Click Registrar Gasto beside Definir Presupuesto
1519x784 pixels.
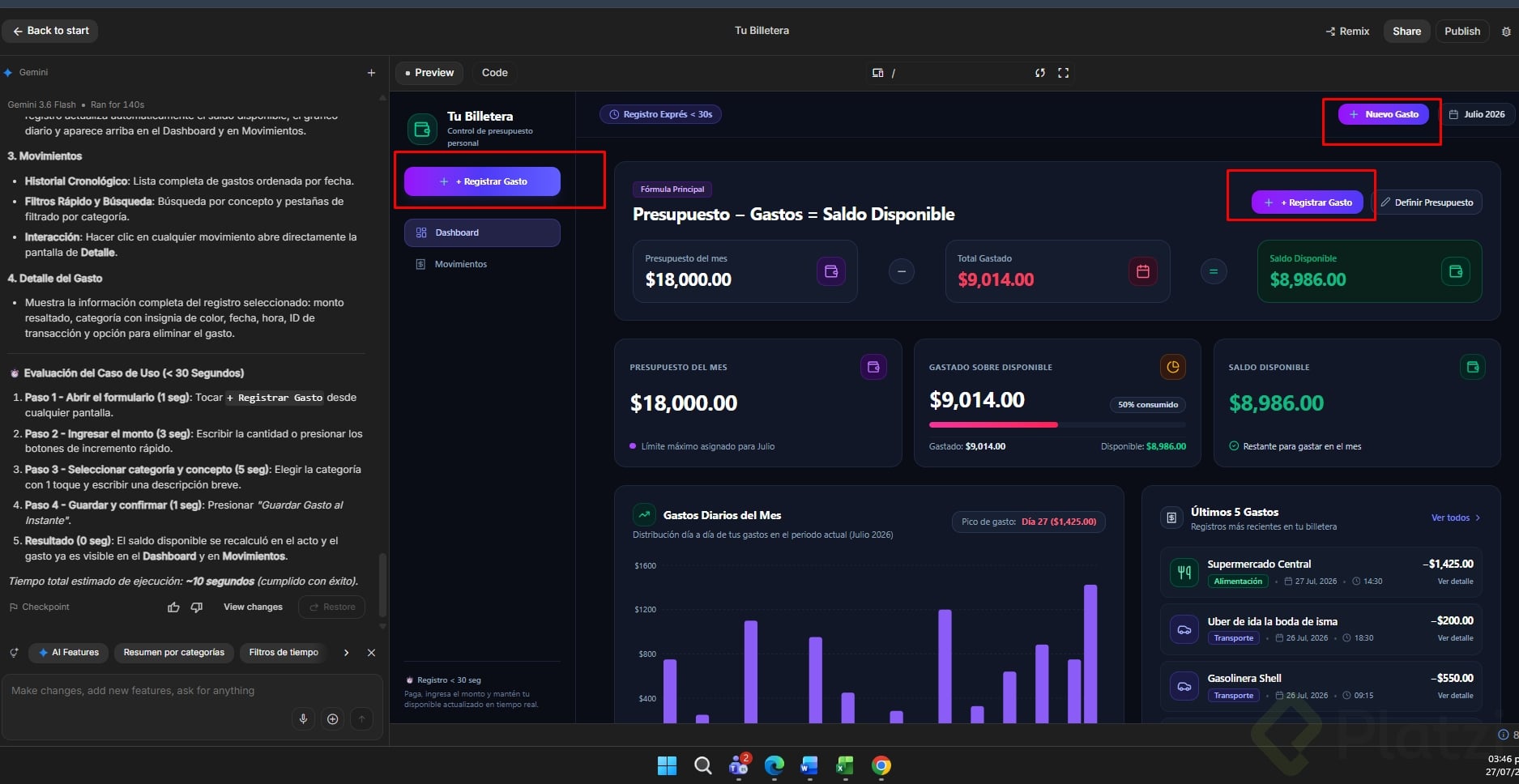pyautogui.click(x=1308, y=202)
